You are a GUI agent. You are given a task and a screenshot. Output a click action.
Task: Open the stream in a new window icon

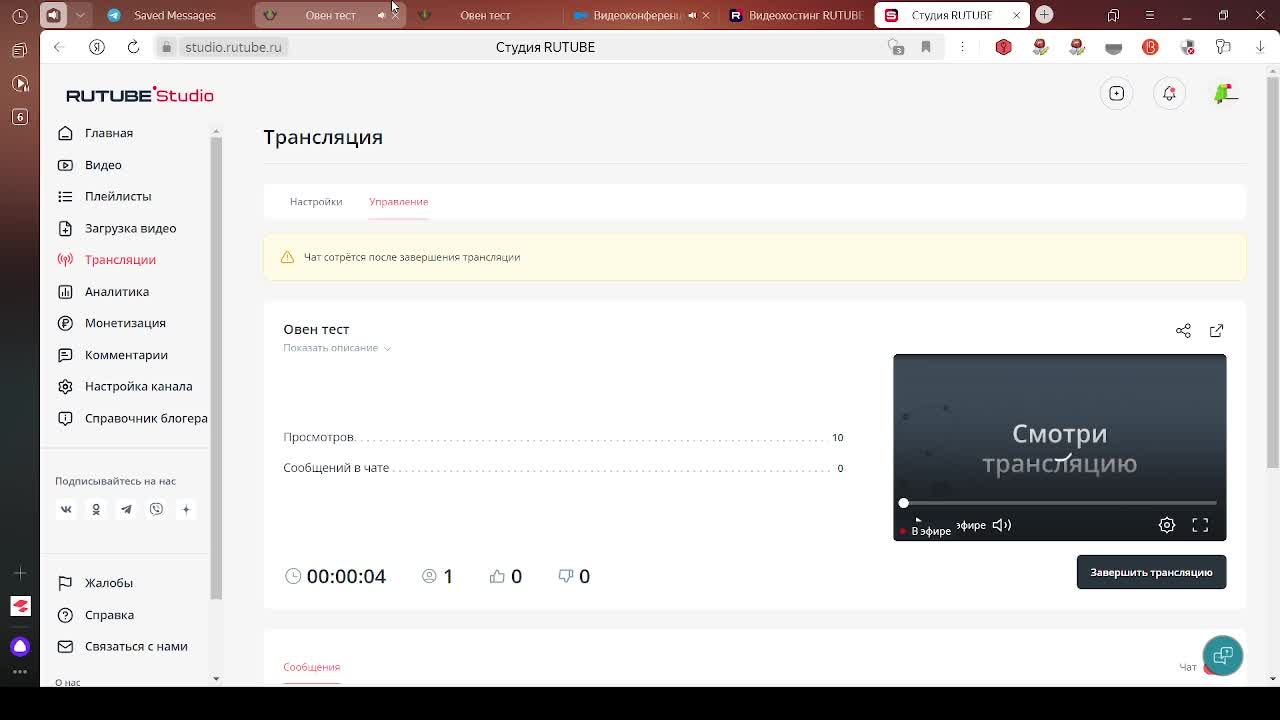click(1216, 331)
